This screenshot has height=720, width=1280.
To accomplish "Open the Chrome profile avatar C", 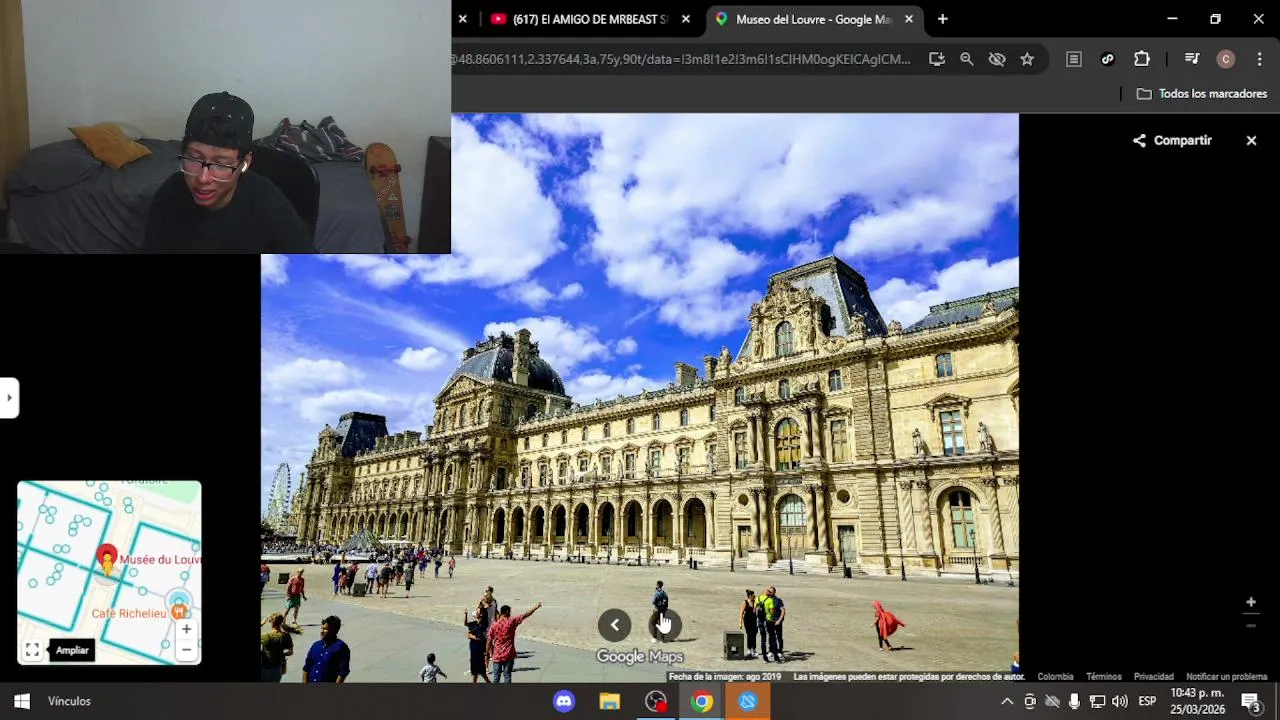I will pos(1225,59).
